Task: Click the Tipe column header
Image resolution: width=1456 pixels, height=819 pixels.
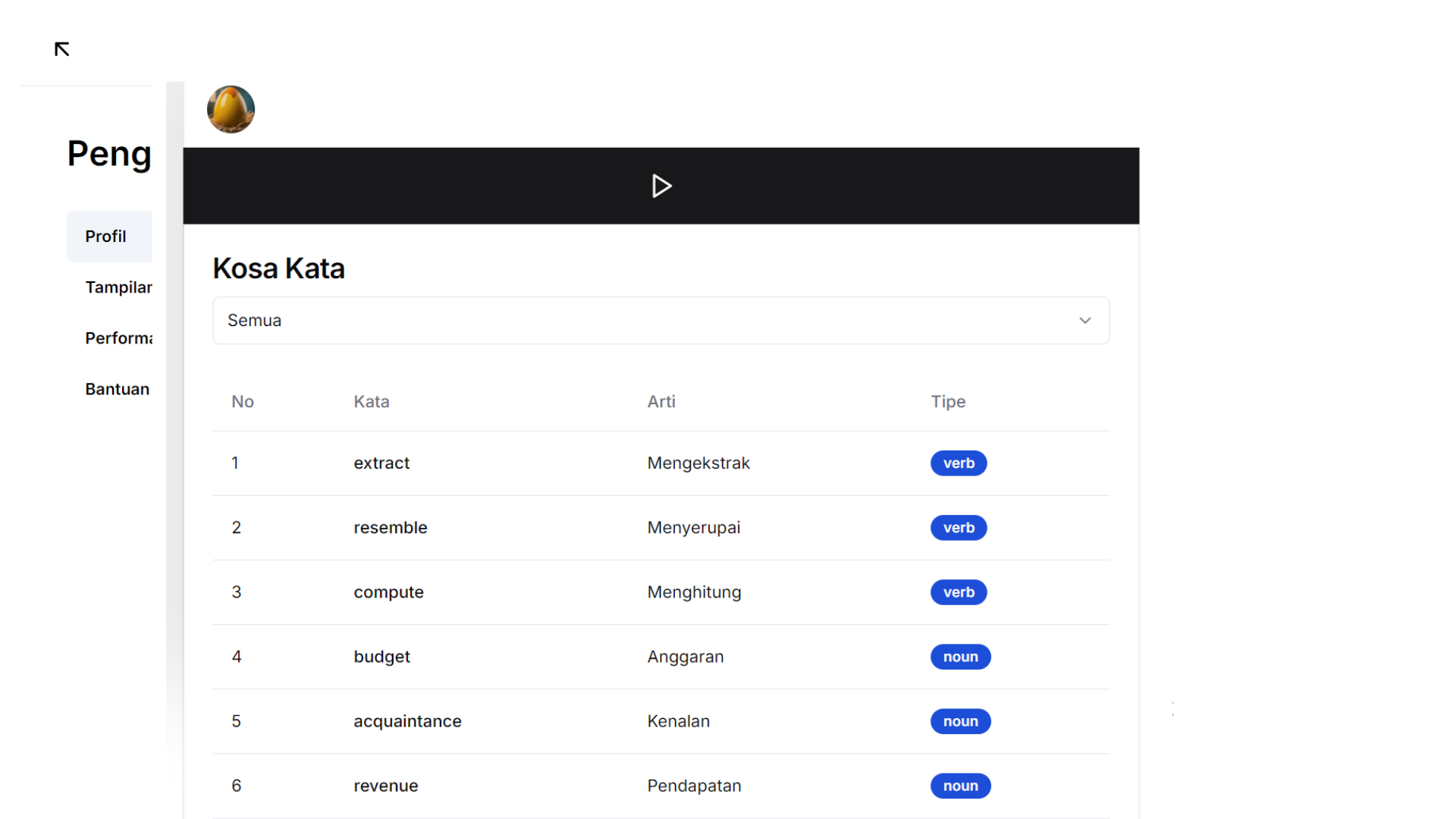Action: [x=948, y=402]
